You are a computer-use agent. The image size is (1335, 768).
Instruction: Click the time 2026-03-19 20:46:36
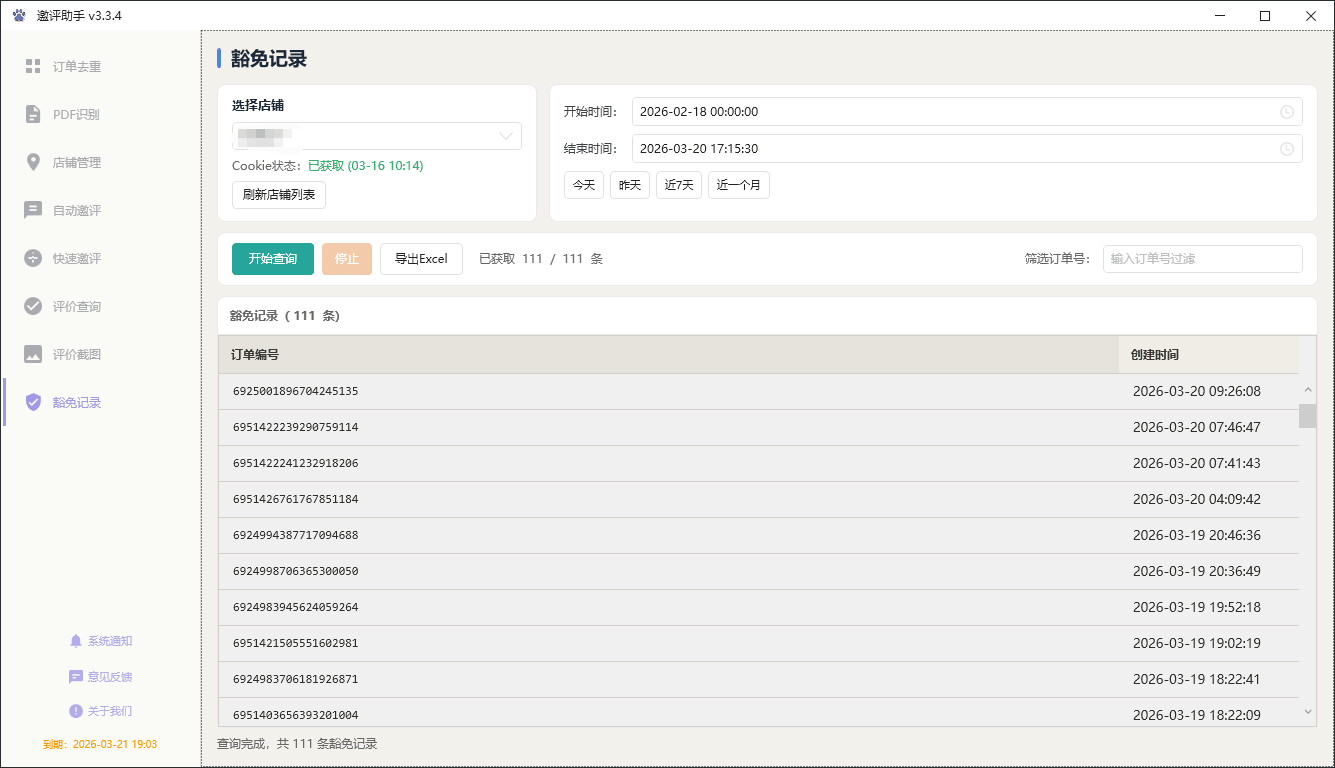point(1197,536)
